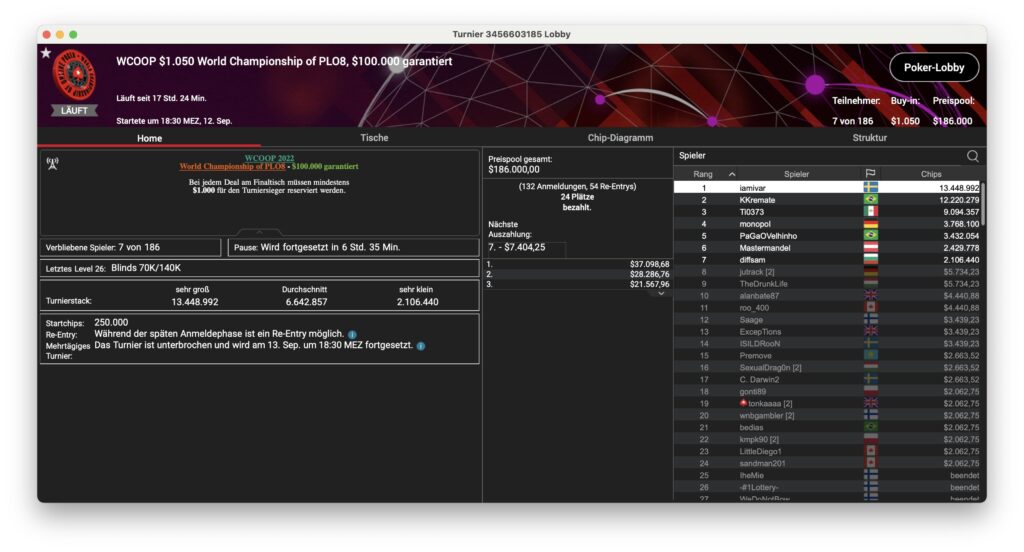Switch to the Tische tab
Image resolution: width=1024 pixels, height=552 pixels.
[374, 138]
